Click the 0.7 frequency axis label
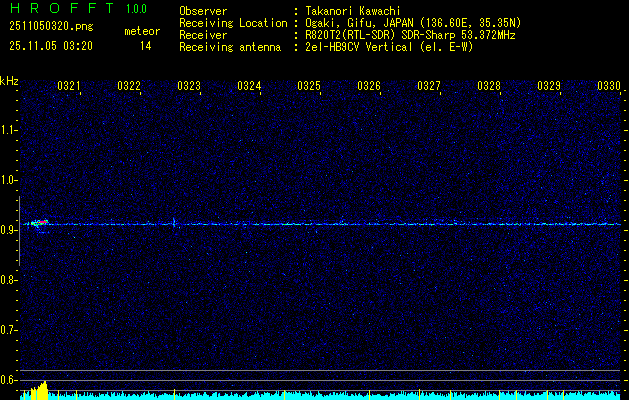The image size is (629, 400). coord(8,330)
